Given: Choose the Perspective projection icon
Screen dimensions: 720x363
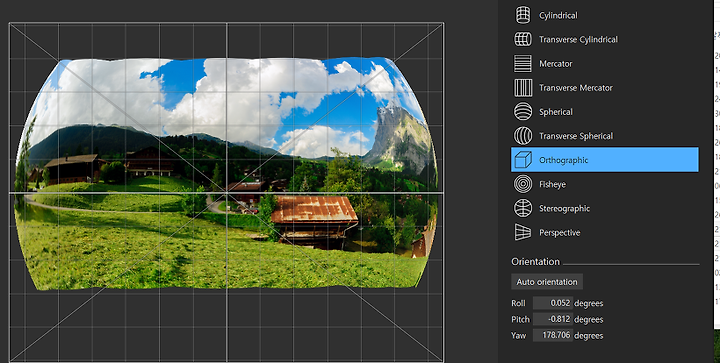Looking at the screenshot, I should coord(523,232).
